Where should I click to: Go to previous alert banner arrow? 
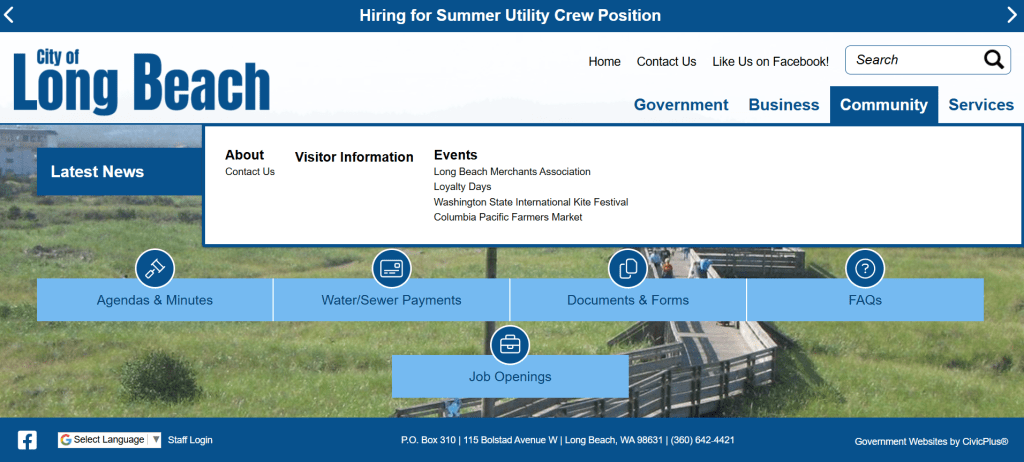[9, 14]
